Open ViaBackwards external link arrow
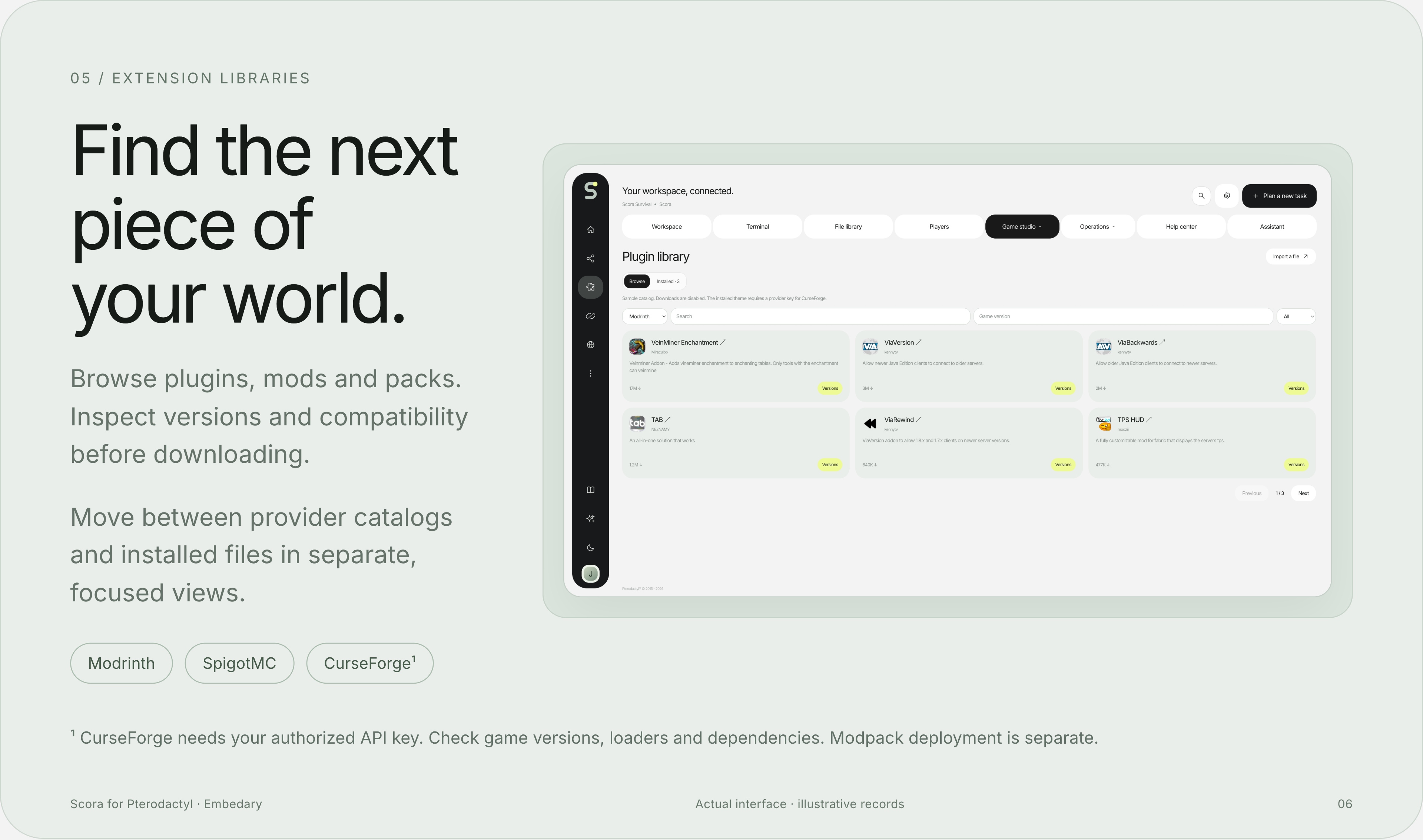This screenshot has width=1423, height=840. 1162,342
